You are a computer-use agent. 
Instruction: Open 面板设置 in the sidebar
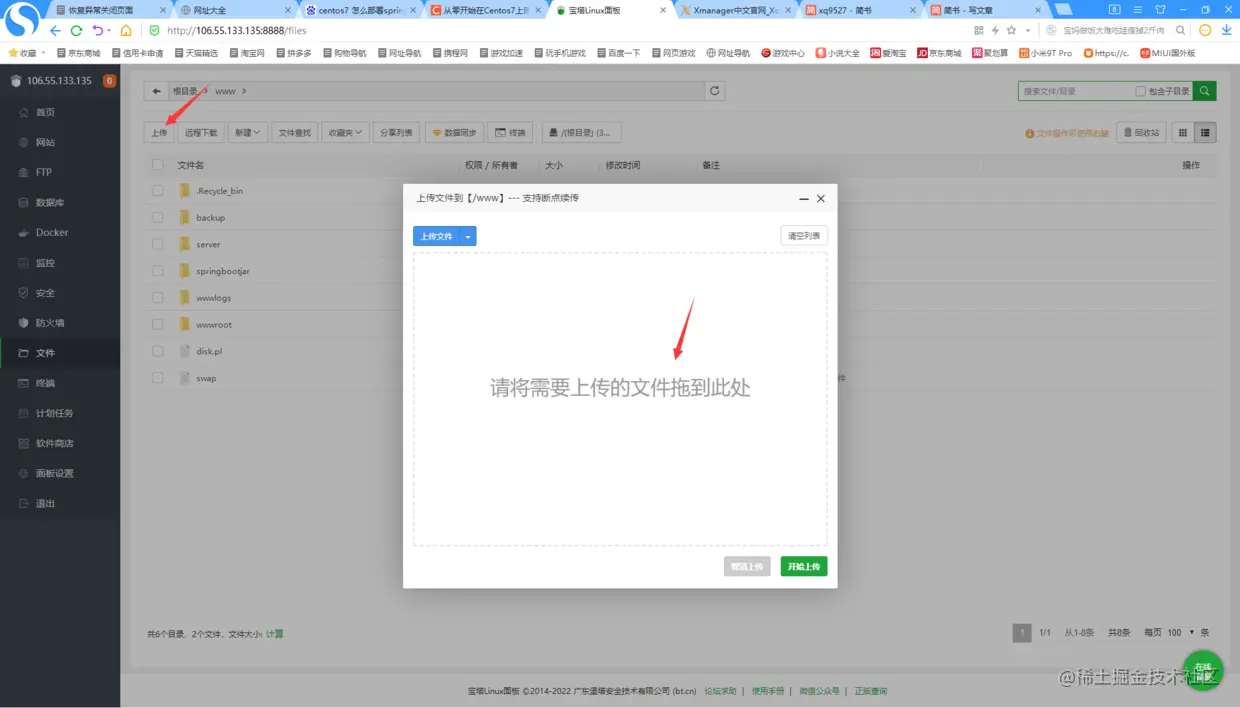(x=55, y=473)
